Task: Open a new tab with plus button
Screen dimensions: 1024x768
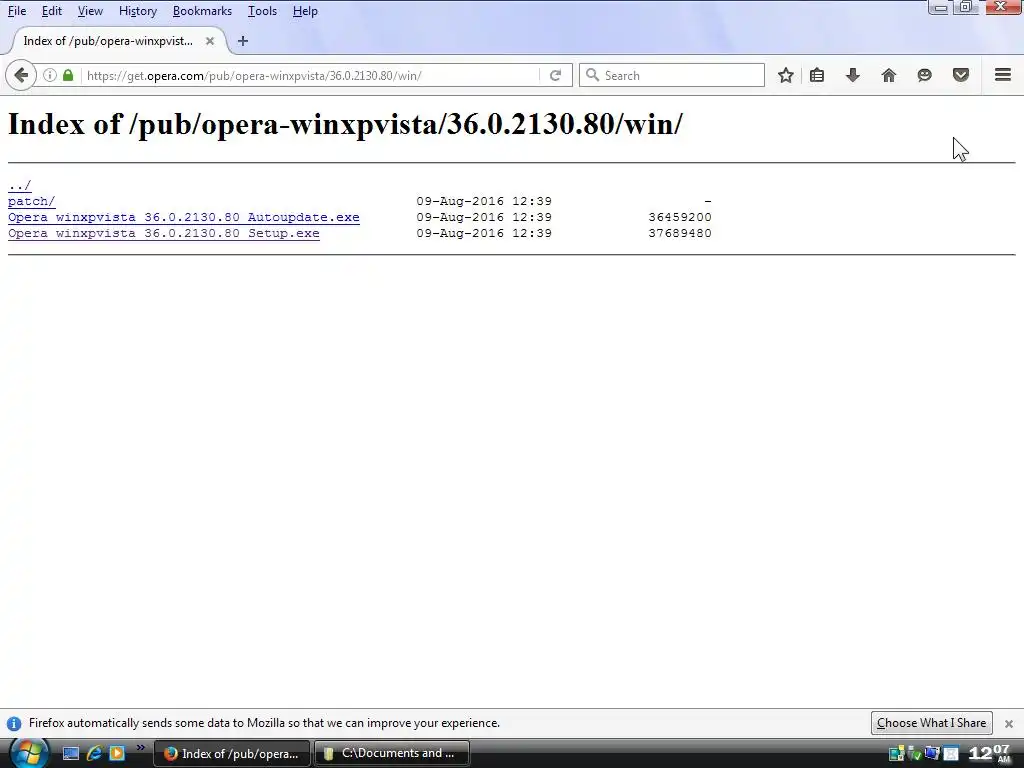Action: coord(243,41)
